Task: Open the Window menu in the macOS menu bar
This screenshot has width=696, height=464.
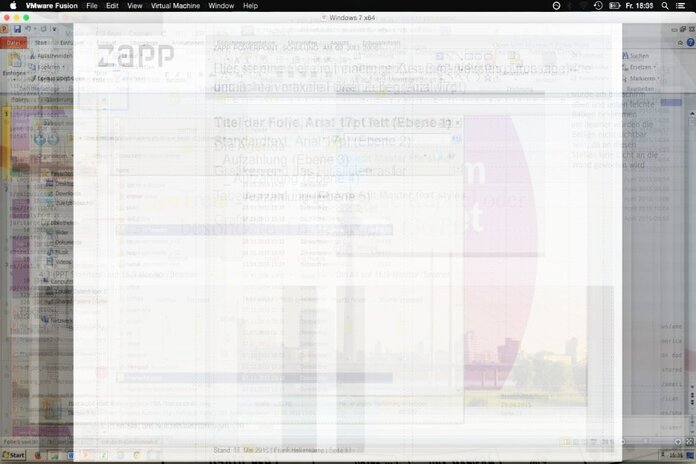Action: click(x=221, y=6)
